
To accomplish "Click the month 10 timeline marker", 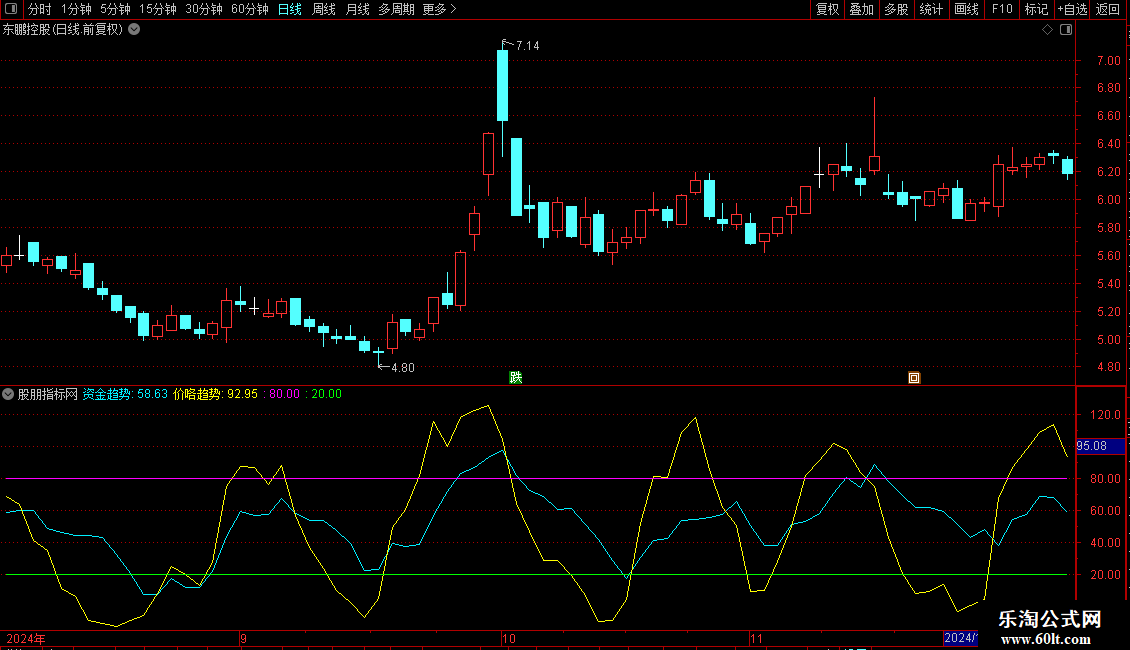I will (509, 638).
